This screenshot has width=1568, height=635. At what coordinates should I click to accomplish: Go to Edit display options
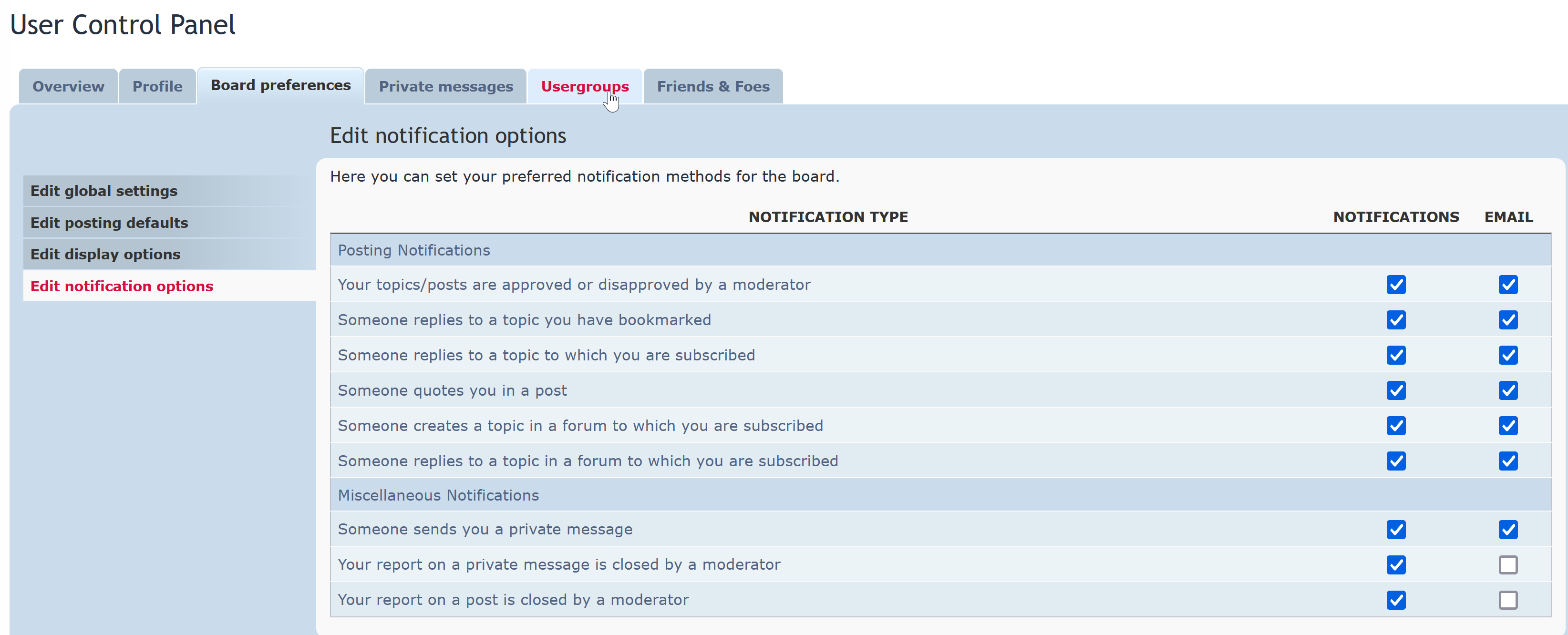(105, 254)
